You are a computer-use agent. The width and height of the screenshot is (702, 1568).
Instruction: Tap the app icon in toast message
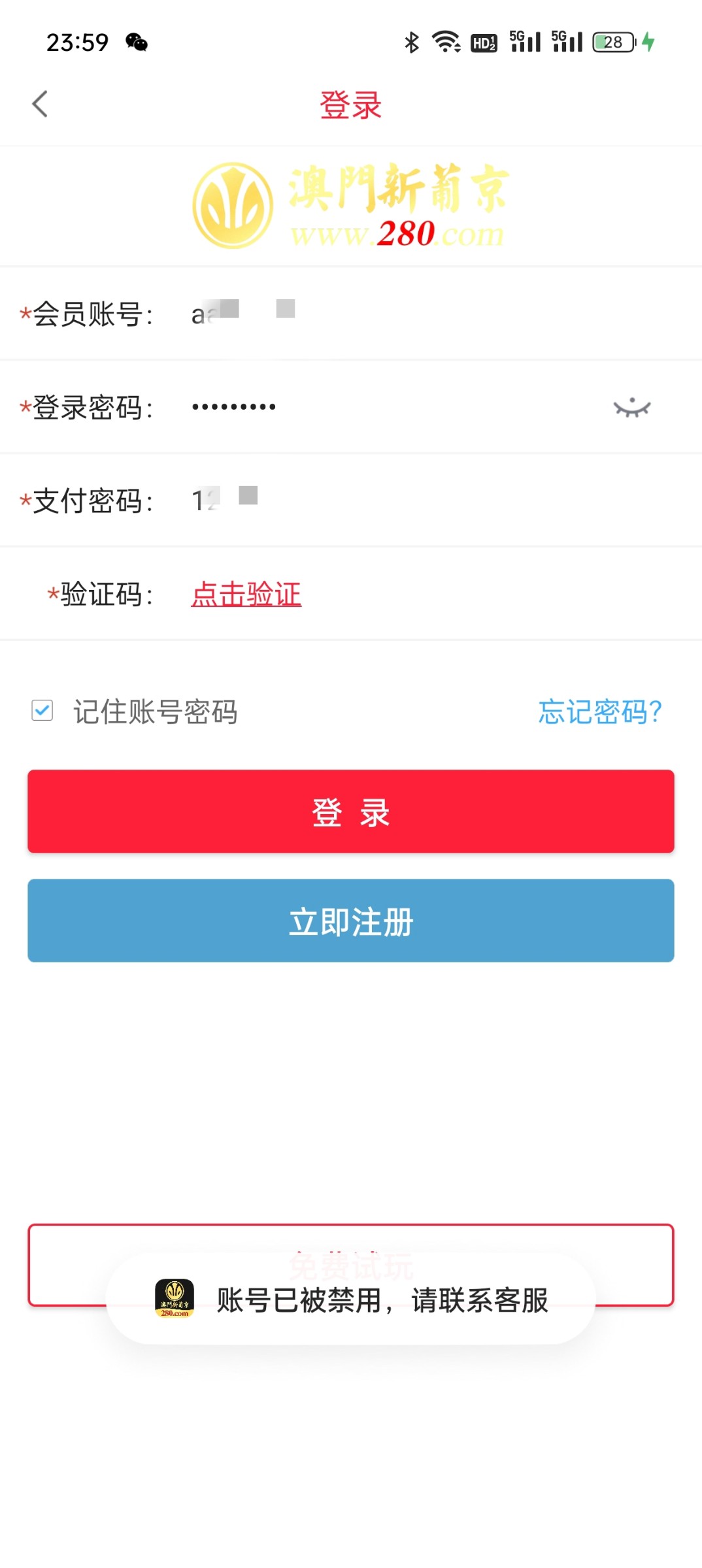[x=175, y=1298]
